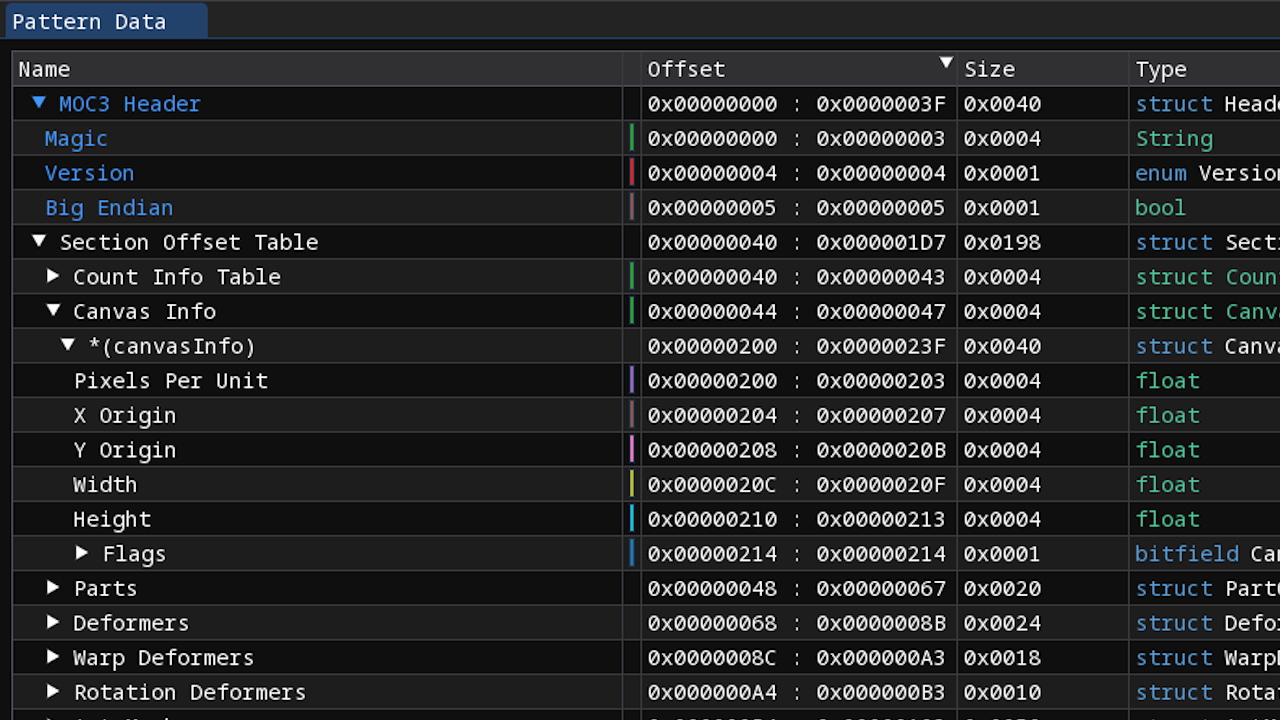Collapse the MOC3 Header tree node
Image resolution: width=1280 pixels, height=720 pixels.
(39, 103)
